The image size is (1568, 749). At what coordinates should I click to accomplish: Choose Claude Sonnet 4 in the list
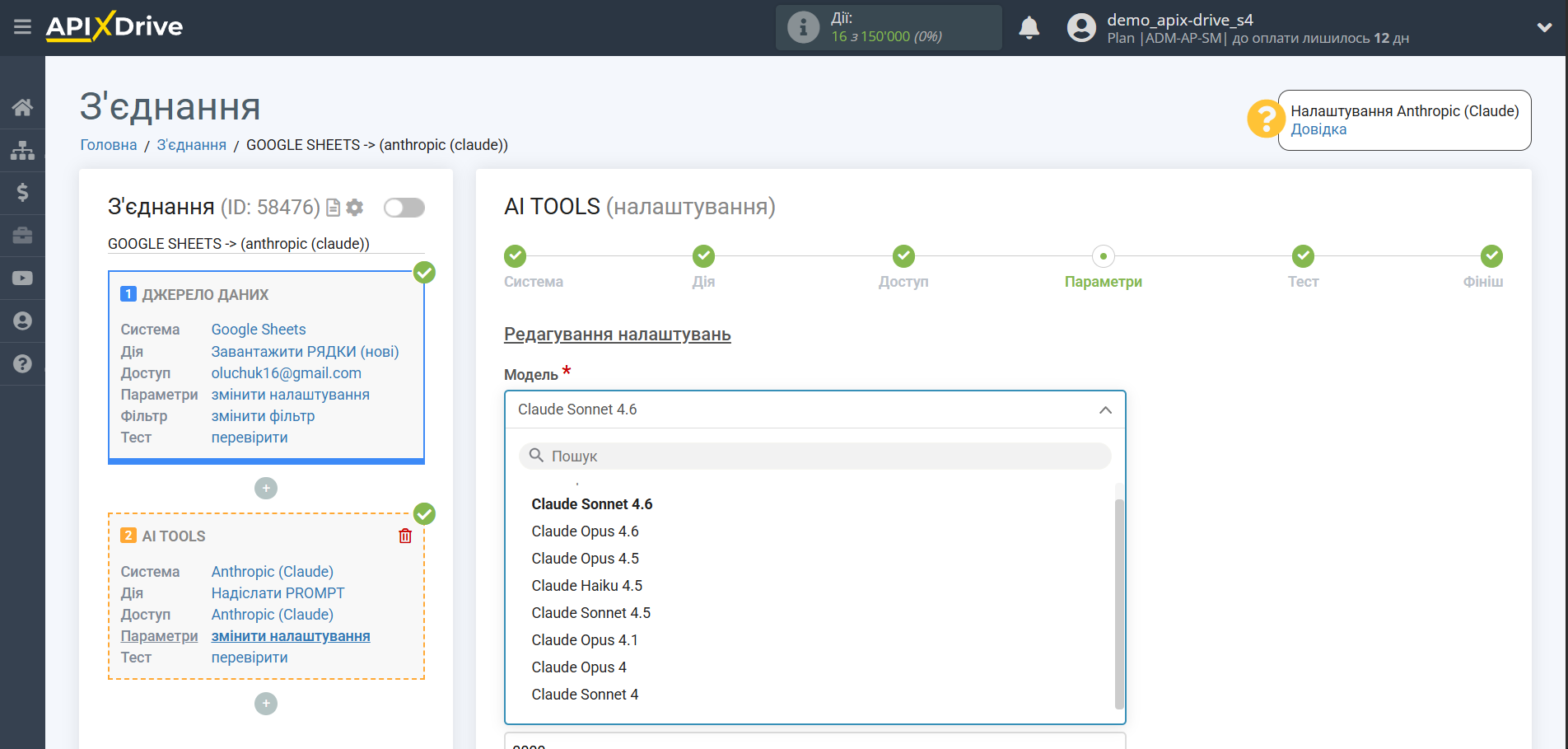[585, 695]
